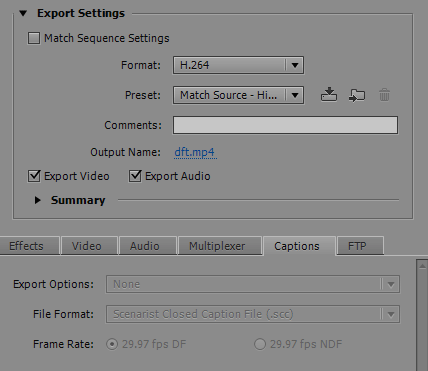Image resolution: width=428 pixels, height=371 pixels.
Task: Select the 29.97 fps NDF radio button
Action: click(260, 344)
